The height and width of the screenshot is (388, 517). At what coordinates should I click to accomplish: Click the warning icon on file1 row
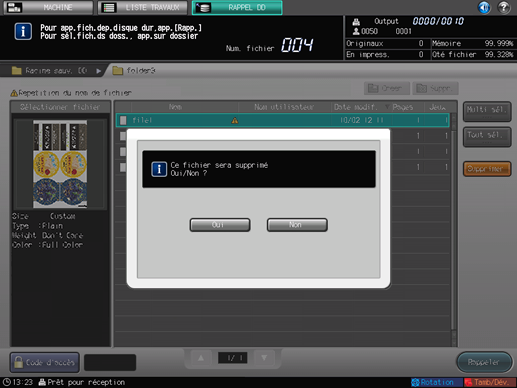coord(235,120)
